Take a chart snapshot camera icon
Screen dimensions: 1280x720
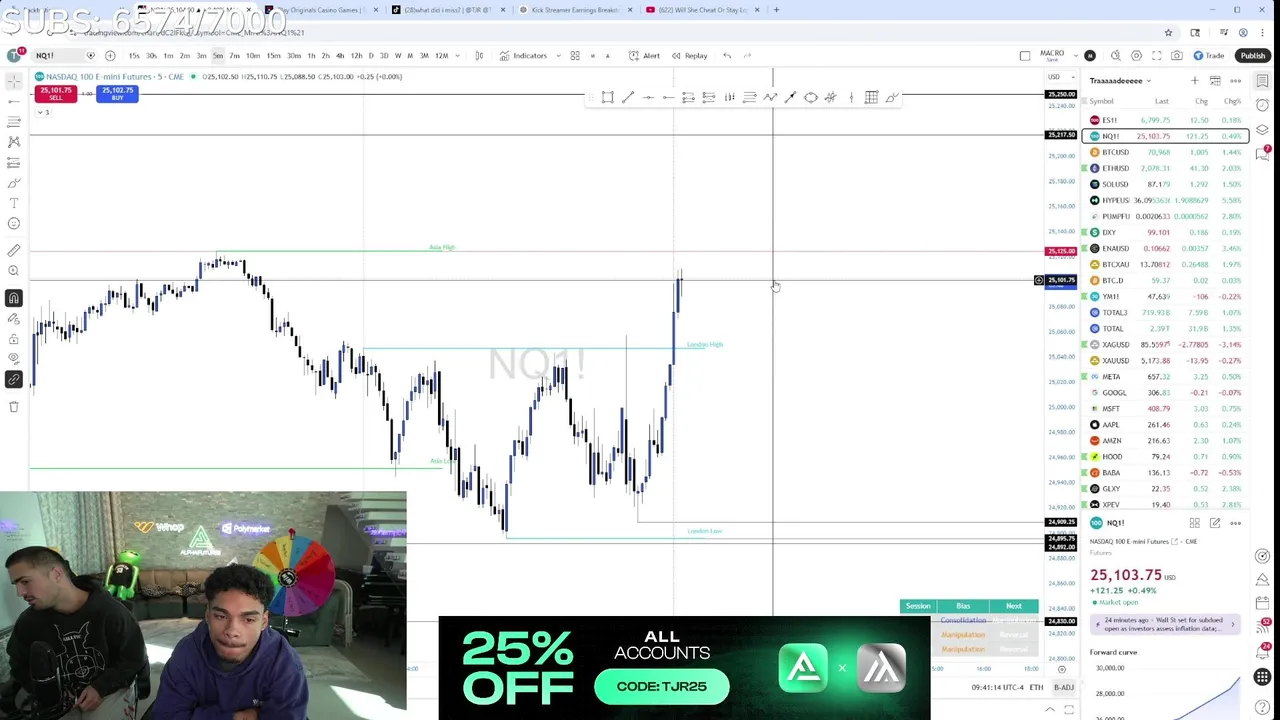1177,55
